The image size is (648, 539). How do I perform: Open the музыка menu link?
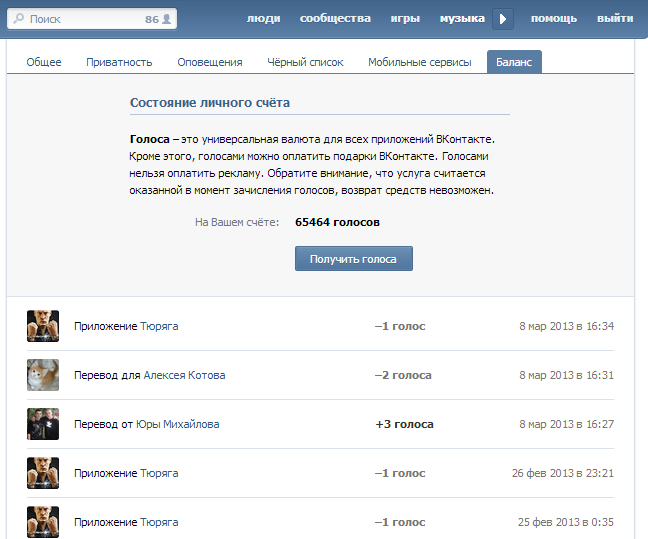[x=462, y=19]
